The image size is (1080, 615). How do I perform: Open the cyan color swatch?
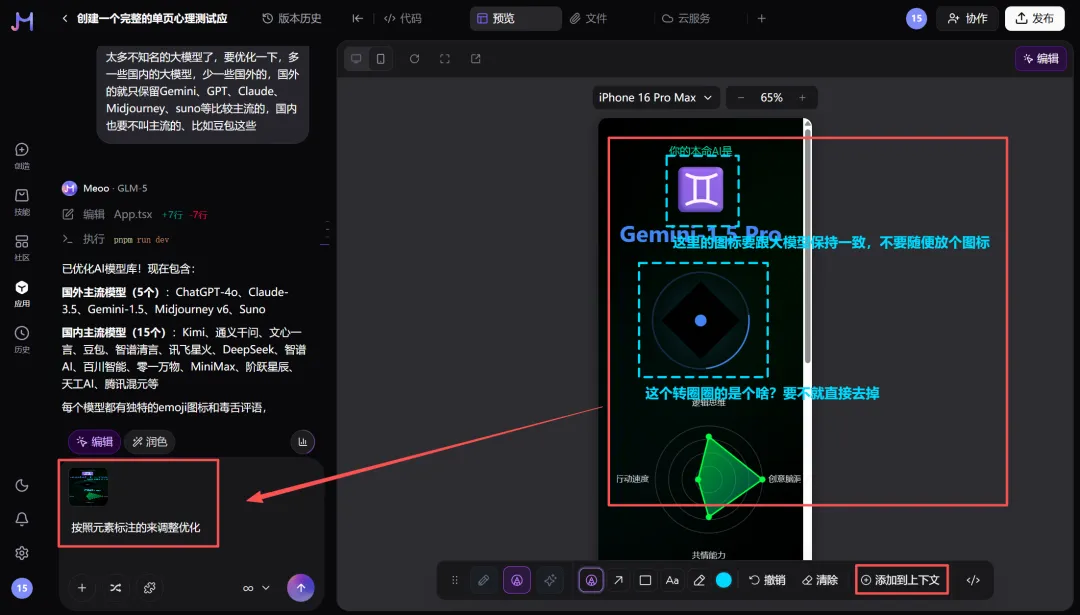click(x=724, y=580)
